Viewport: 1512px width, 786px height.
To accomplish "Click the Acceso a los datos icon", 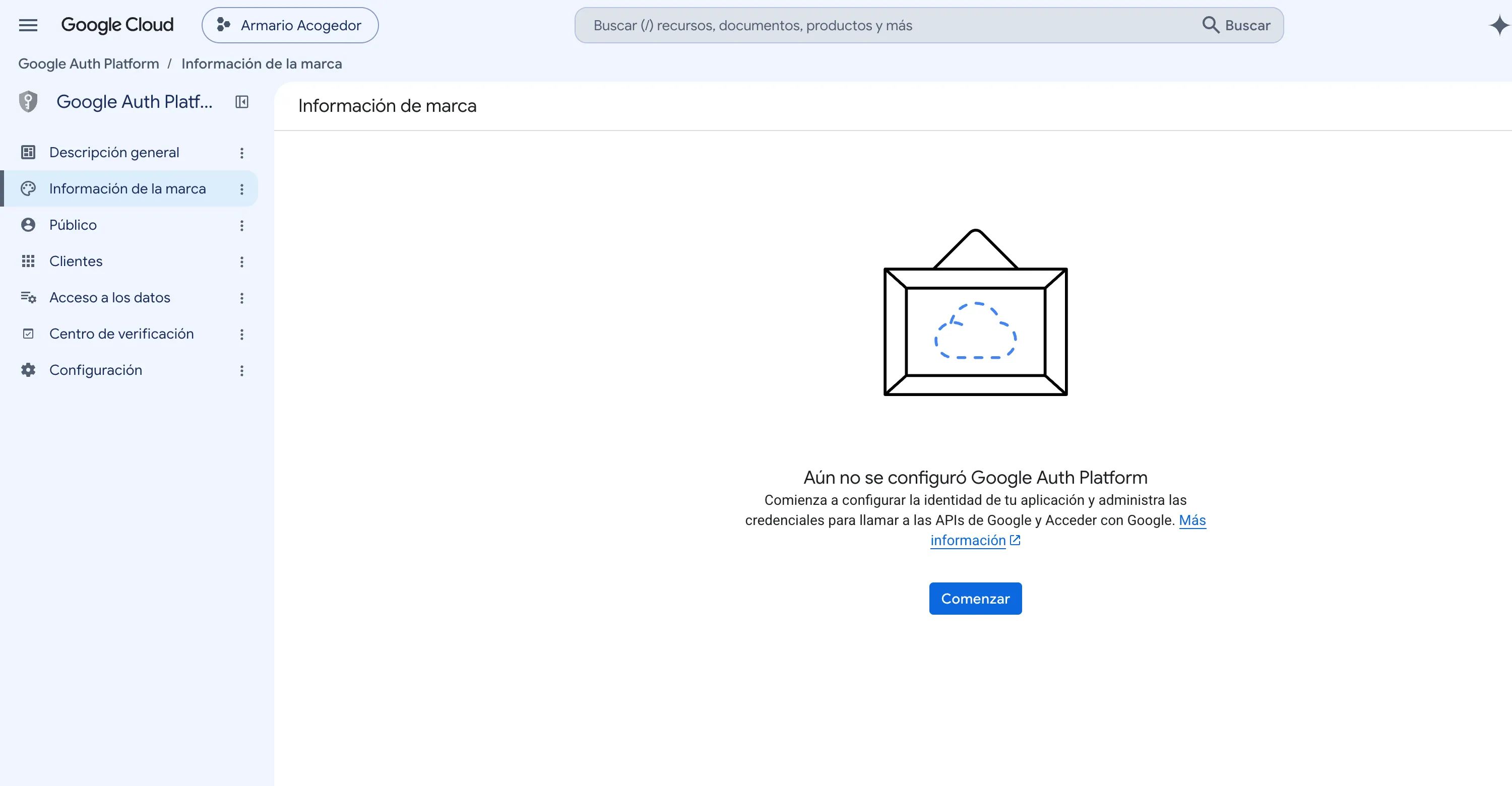I will tap(28, 297).
